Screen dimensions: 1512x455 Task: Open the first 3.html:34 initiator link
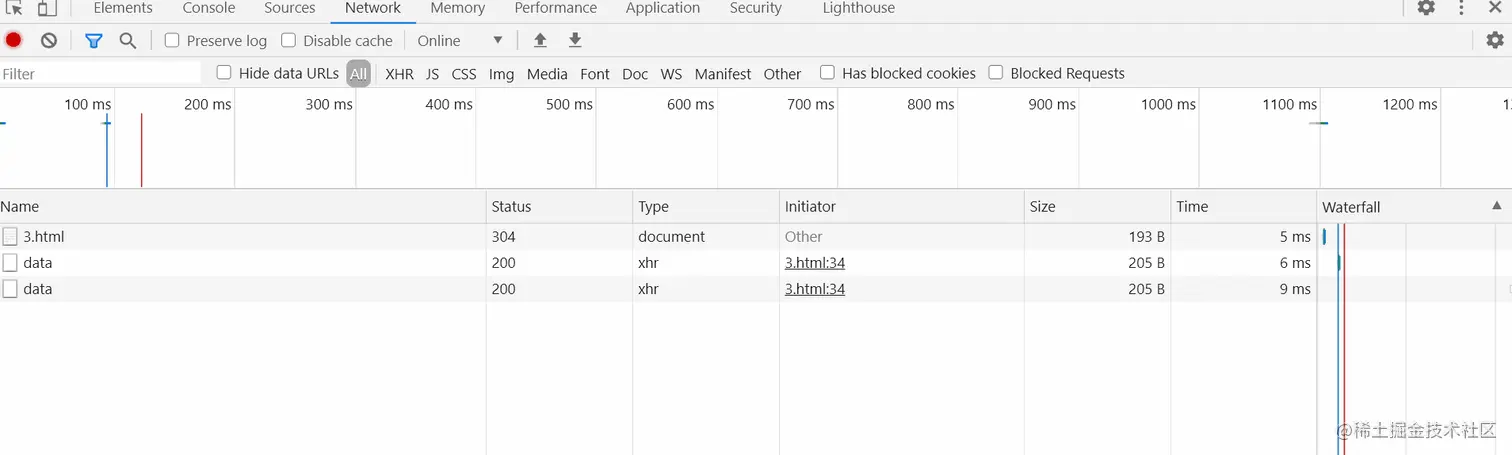[x=815, y=263]
